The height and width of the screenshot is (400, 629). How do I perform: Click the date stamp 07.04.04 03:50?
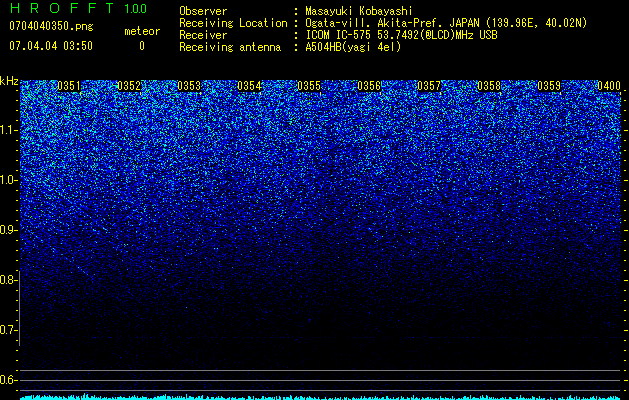(x=51, y=46)
